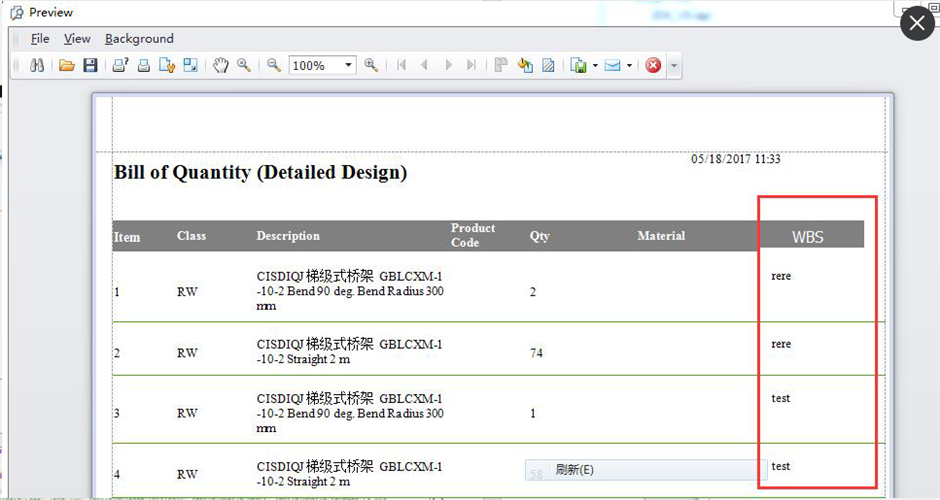Open the Export document dropdown arrow
940x500 pixels.
(595, 66)
